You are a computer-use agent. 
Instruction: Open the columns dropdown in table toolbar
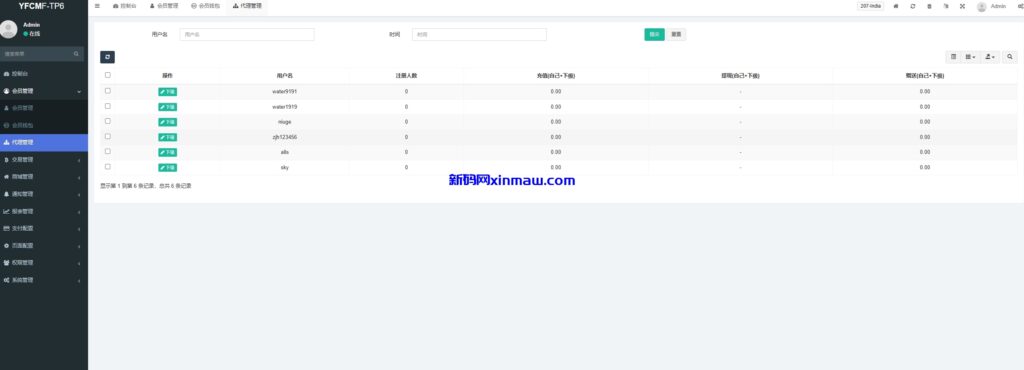971,57
